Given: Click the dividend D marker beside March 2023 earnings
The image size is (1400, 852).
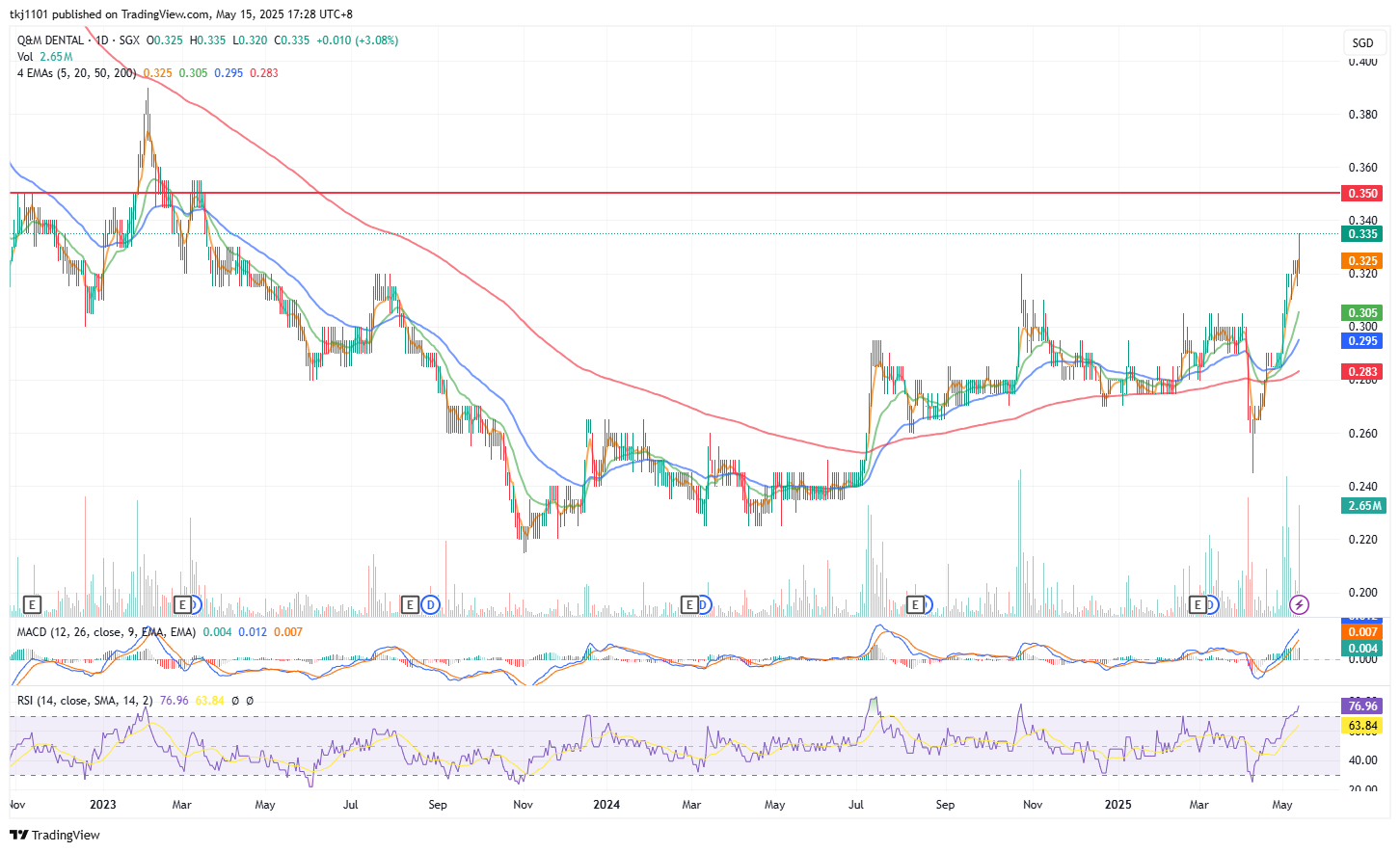Looking at the screenshot, I should point(196,604).
